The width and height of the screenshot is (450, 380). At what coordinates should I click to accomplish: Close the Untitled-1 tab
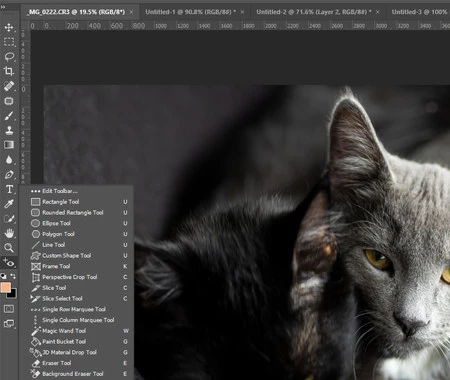click(x=242, y=12)
